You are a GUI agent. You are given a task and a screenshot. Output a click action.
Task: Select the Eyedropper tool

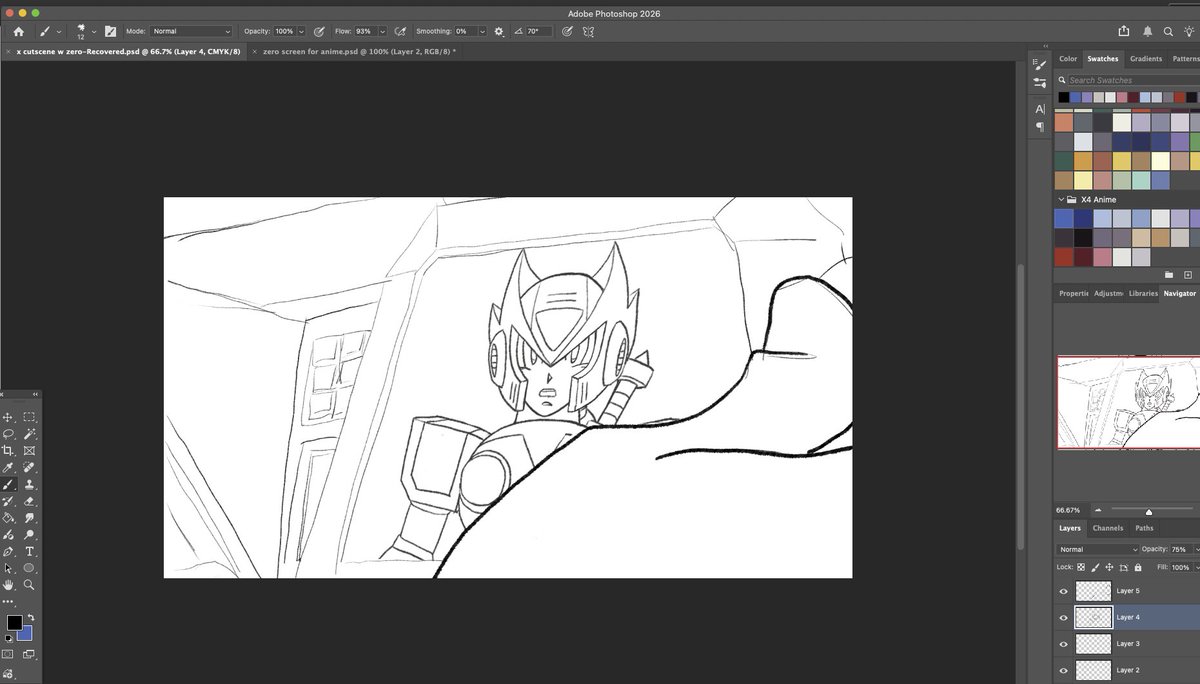tap(8, 467)
